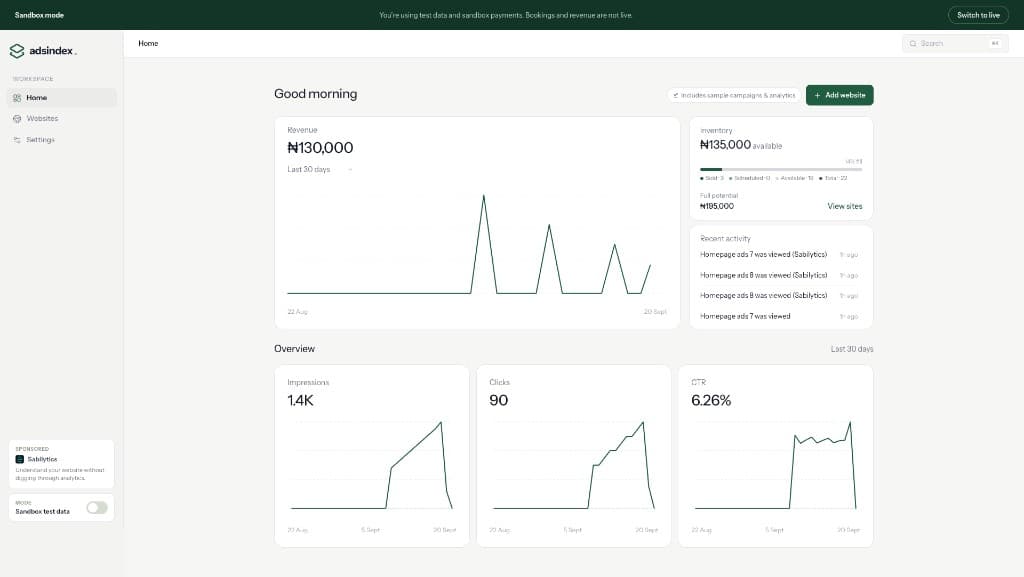Click the search magnifier icon

coord(913,44)
